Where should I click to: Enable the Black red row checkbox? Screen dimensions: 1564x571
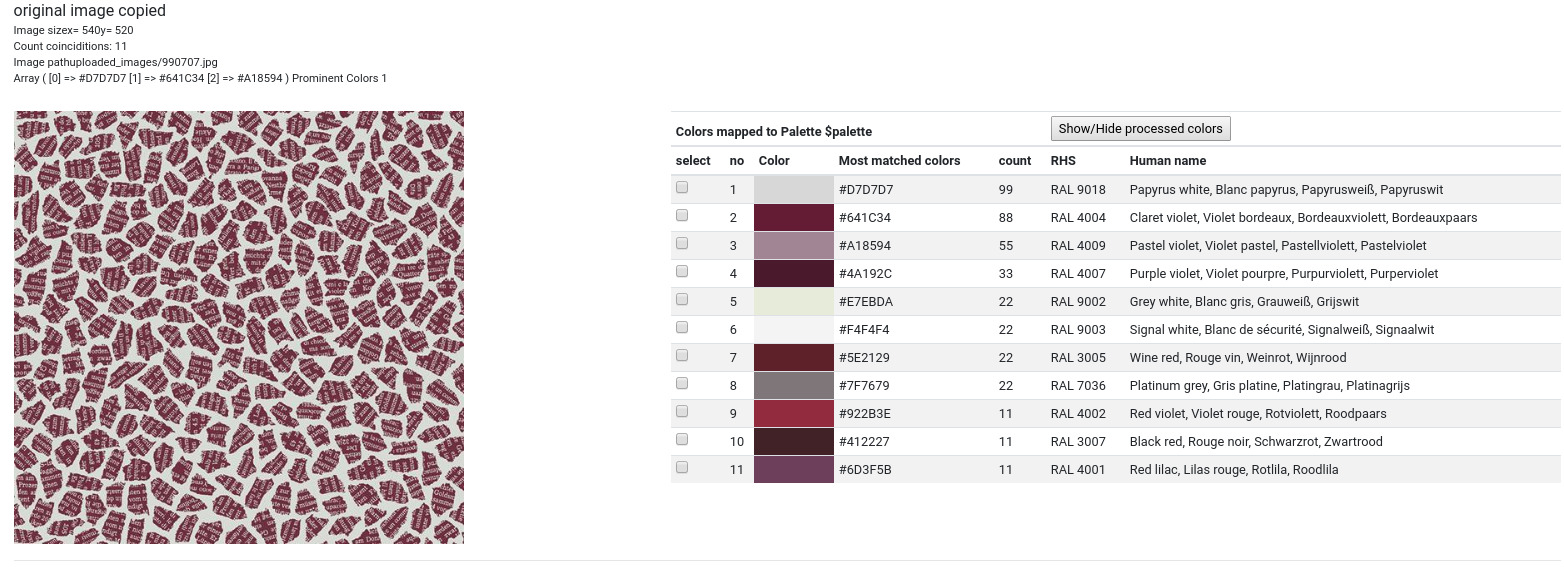[682, 439]
